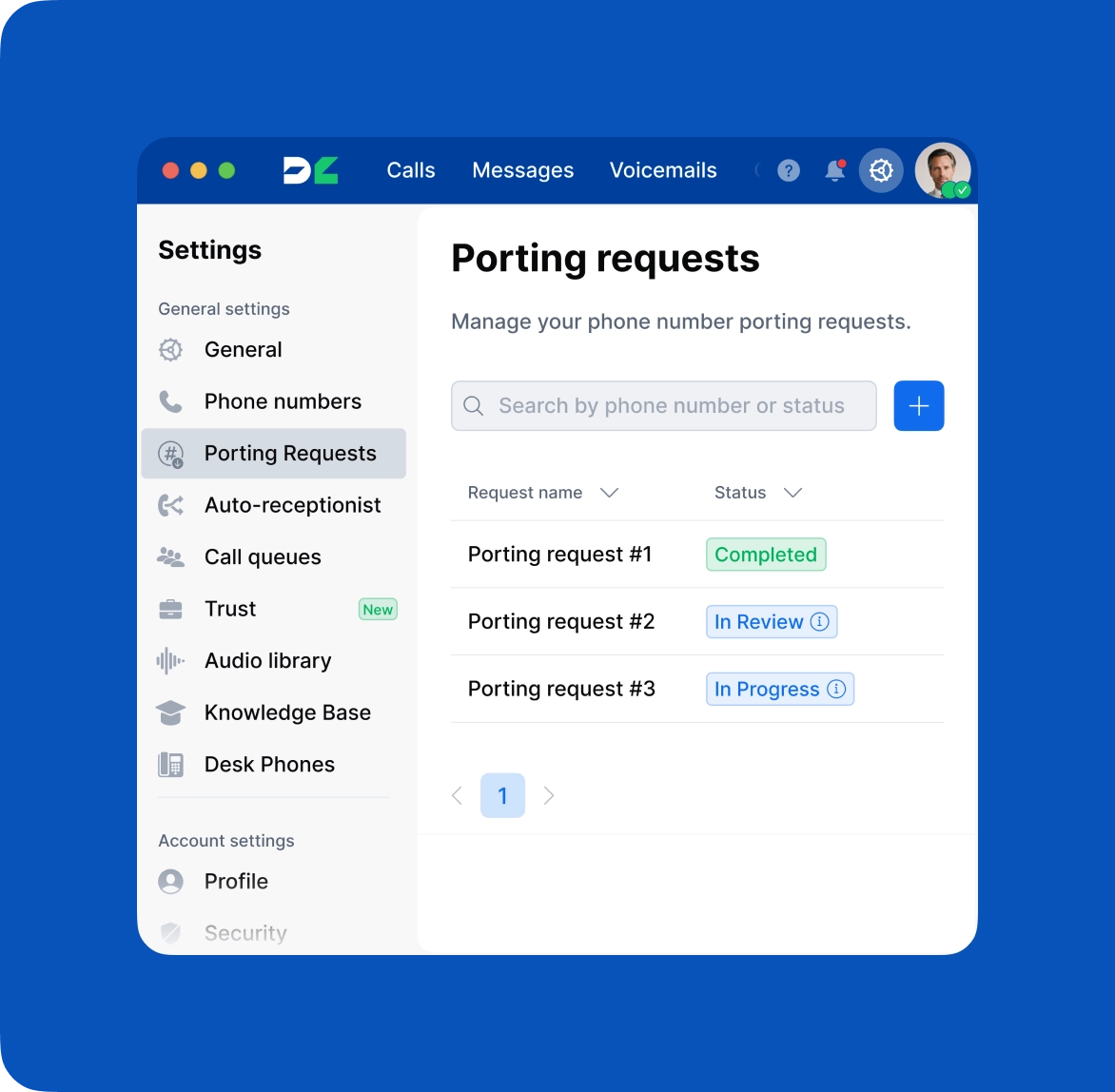Select the Knowledge Base graduation cap icon

click(170, 712)
